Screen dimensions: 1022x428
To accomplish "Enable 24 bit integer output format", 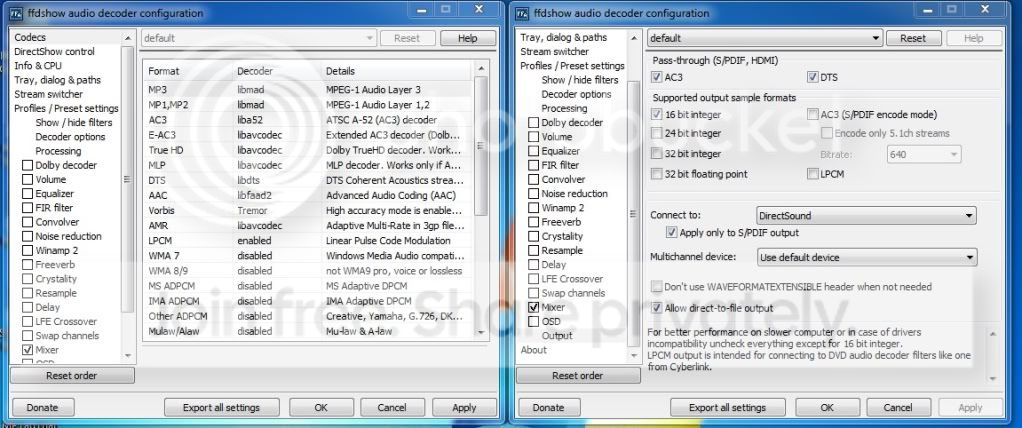I will point(656,134).
